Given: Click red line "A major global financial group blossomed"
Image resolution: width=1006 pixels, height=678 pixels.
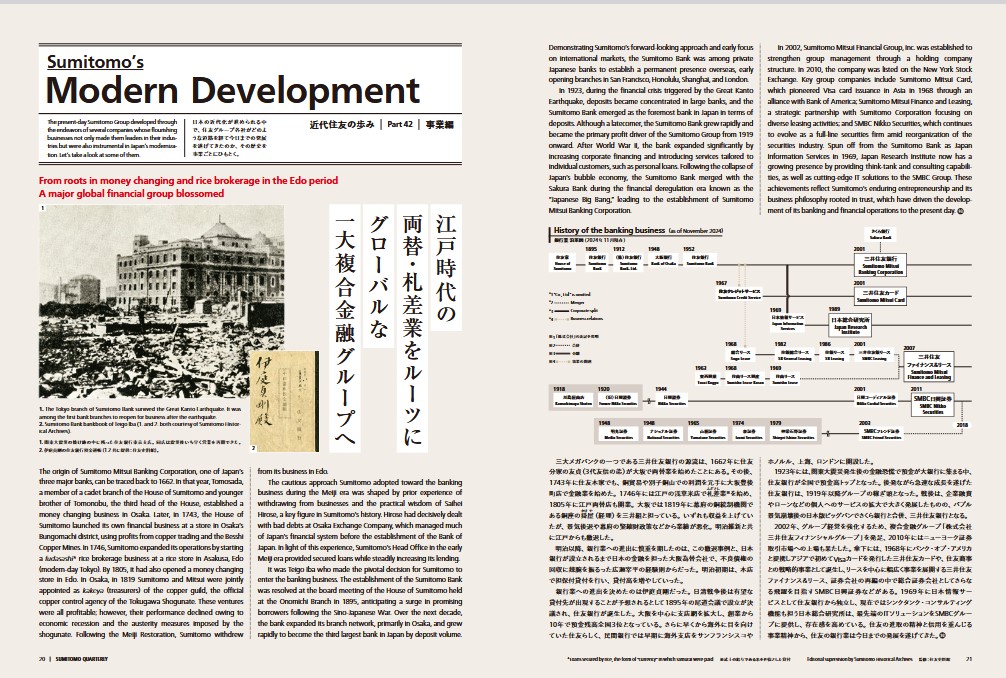Looking at the screenshot, I should 132,194.
